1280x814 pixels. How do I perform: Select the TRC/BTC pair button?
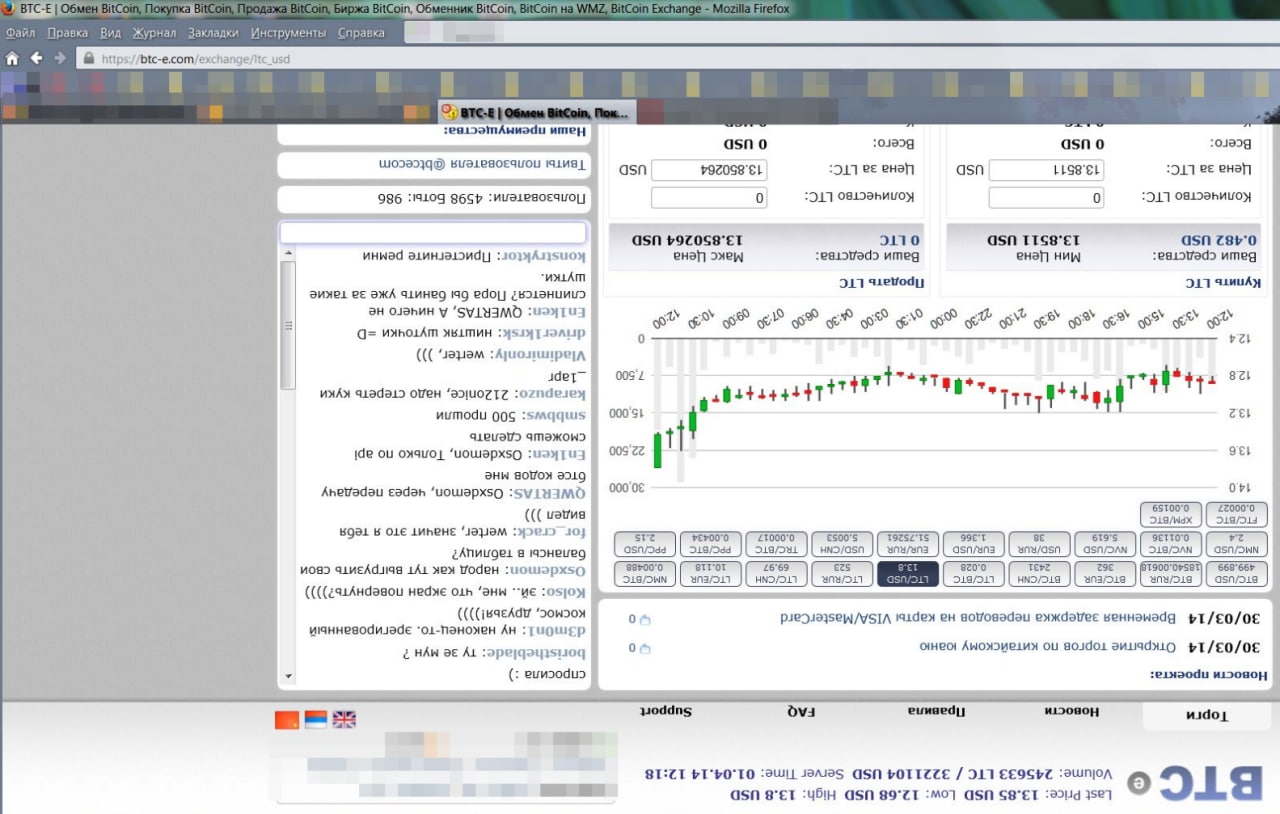(776, 543)
